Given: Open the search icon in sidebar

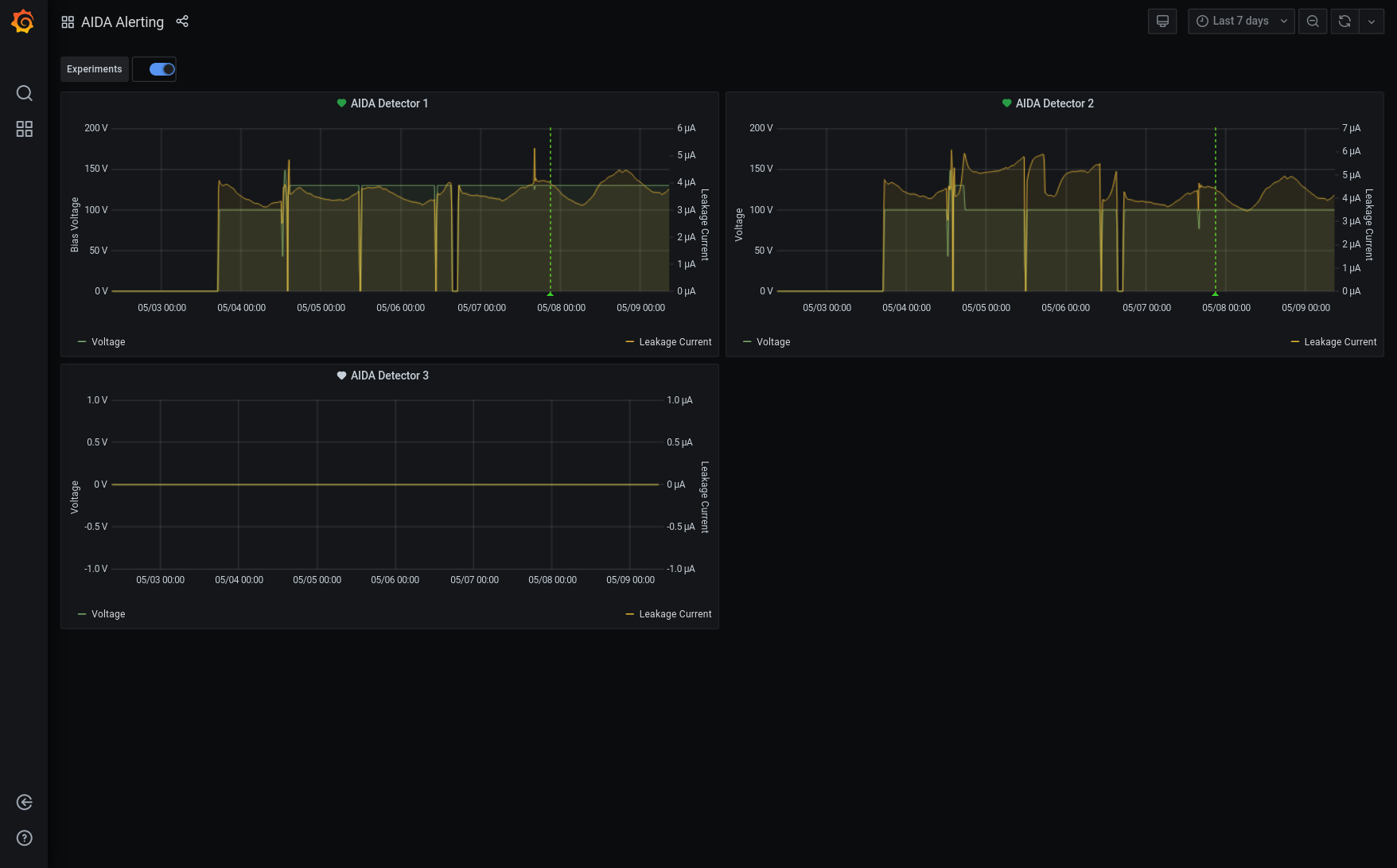Looking at the screenshot, I should (x=25, y=93).
